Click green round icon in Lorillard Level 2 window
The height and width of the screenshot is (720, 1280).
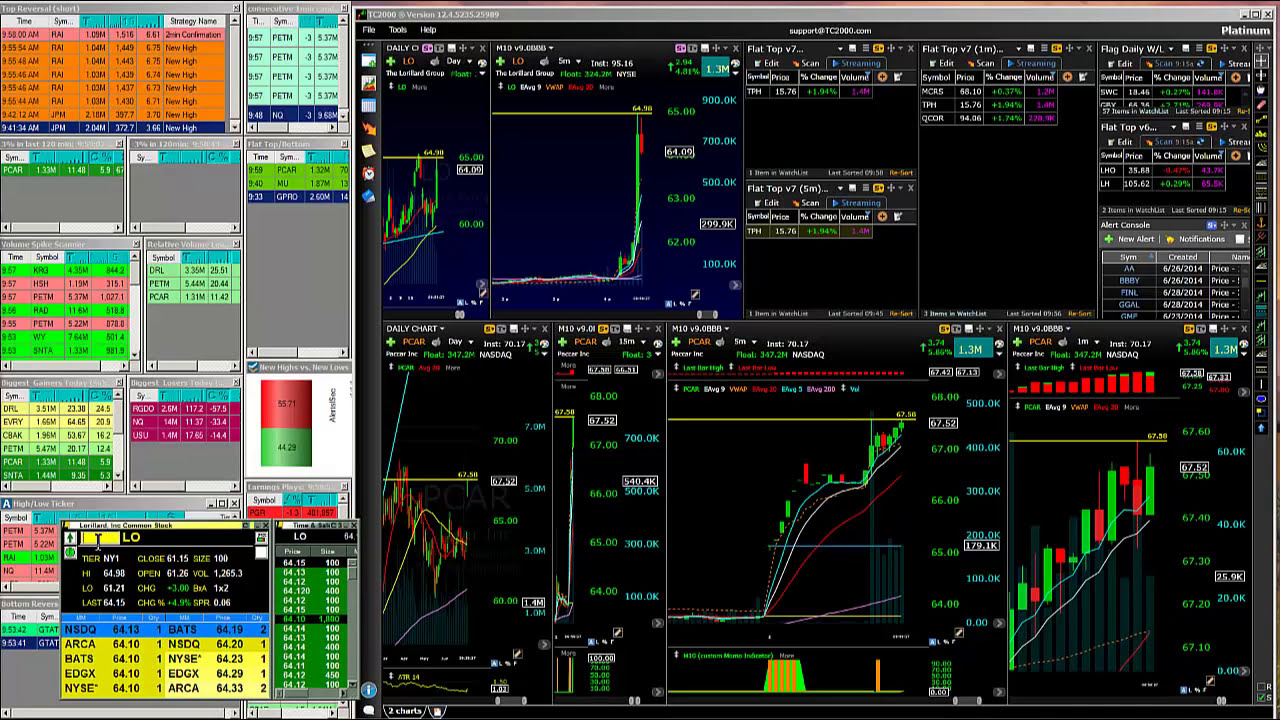pyautogui.click(x=70, y=551)
